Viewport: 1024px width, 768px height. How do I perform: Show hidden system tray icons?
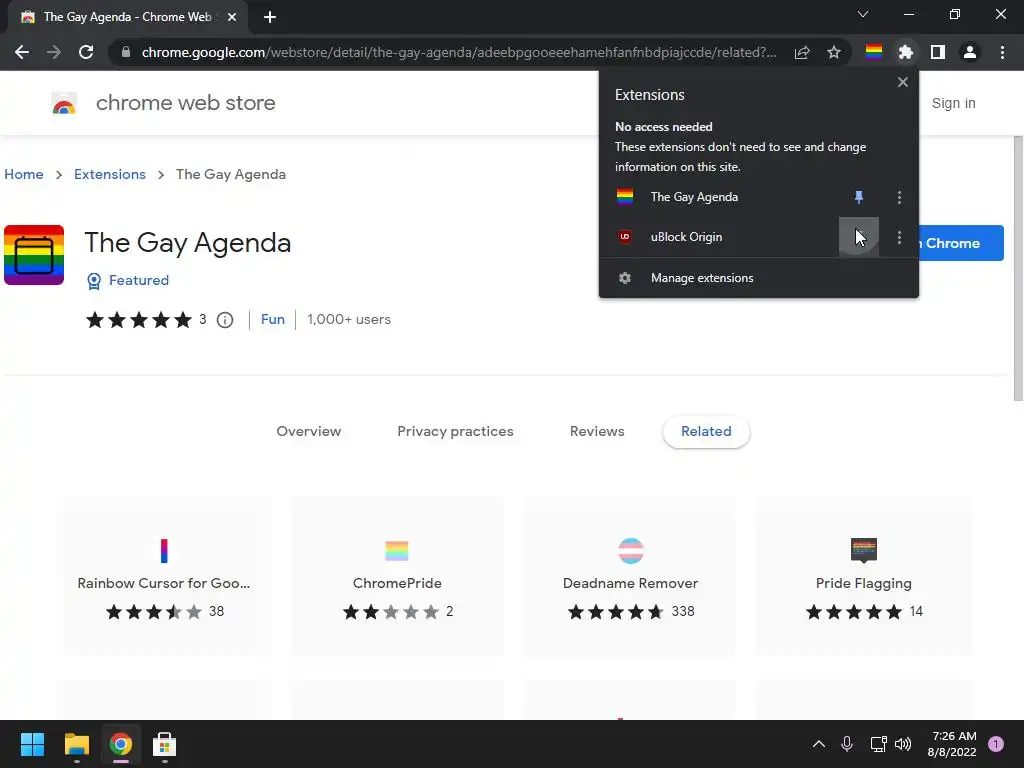(x=818, y=744)
